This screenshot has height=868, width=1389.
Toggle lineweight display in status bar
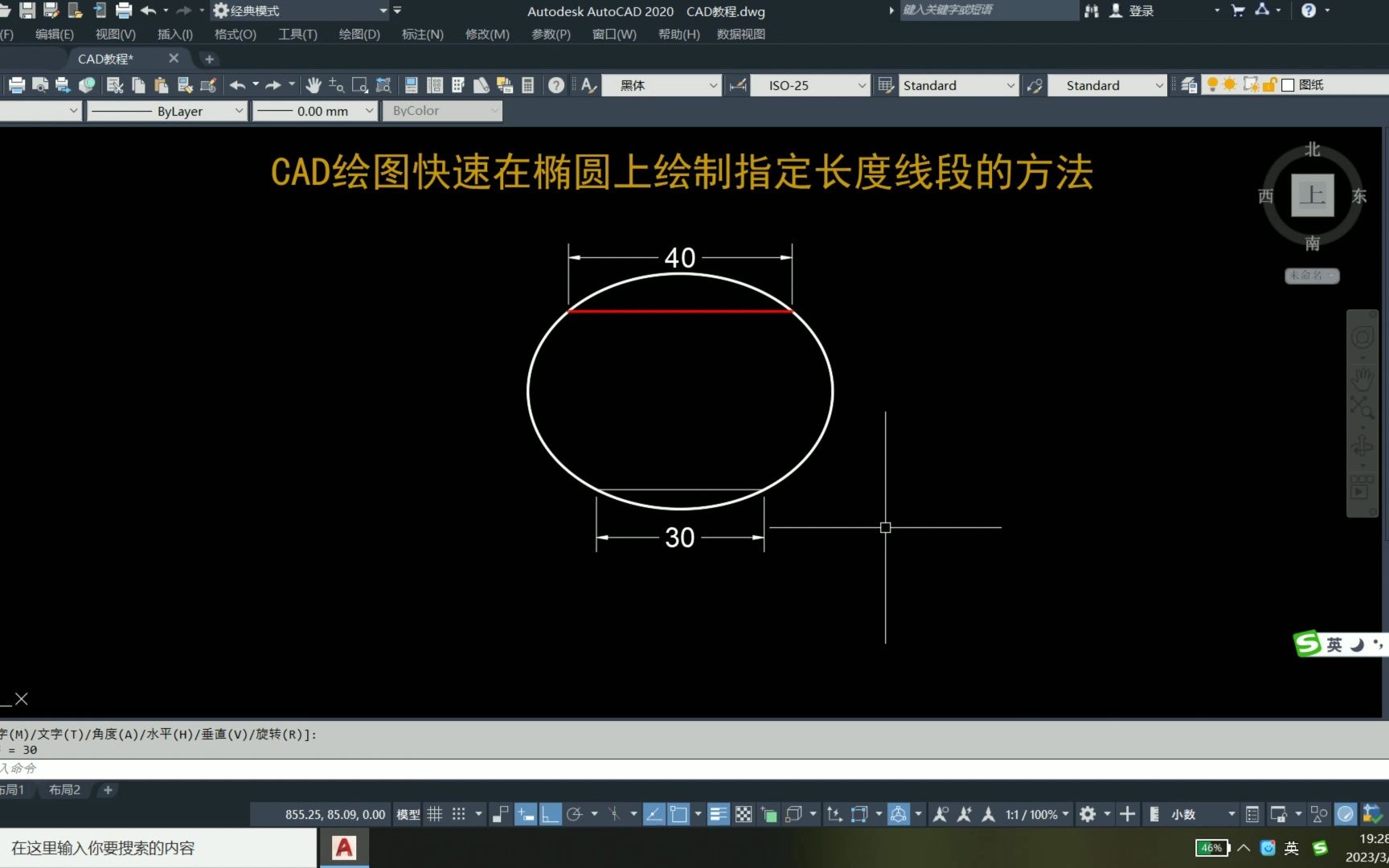(719, 814)
